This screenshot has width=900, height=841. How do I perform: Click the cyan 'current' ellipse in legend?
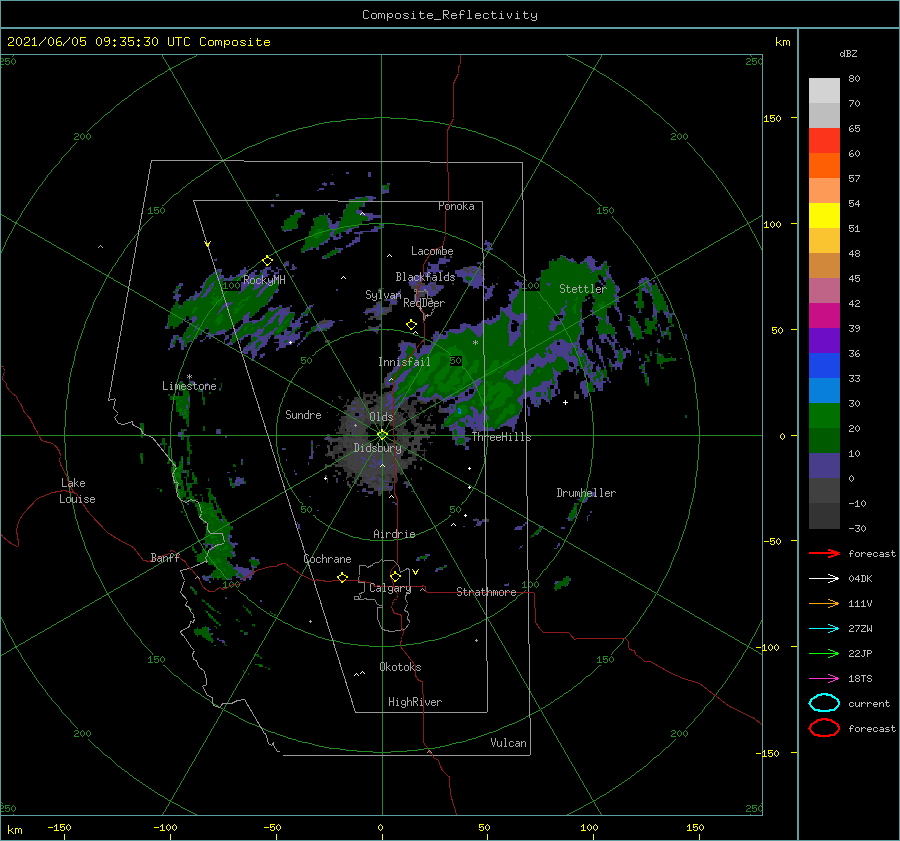[824, 703]
